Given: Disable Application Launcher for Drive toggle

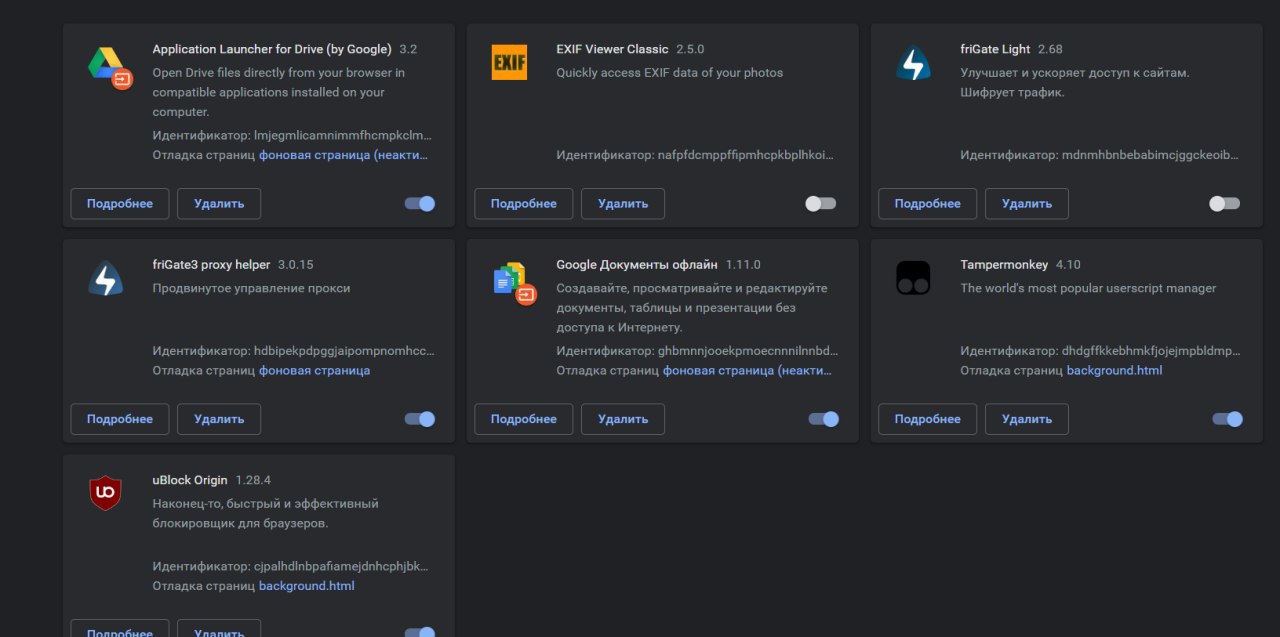Looking at the screenshot, I should pyautogui.click(x=420, y=204).
